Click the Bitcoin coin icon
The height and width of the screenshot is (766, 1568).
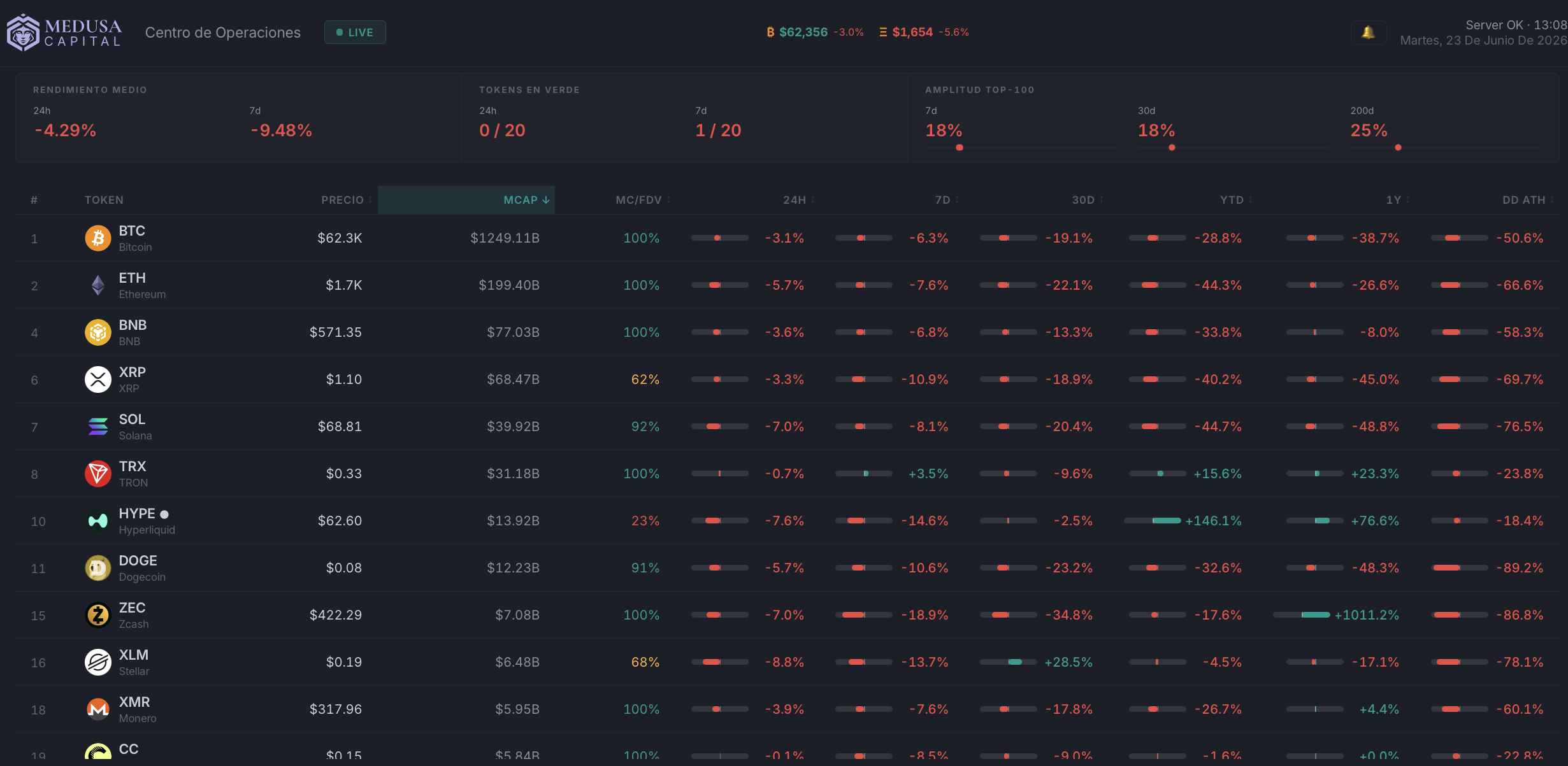click(x=98, y=238)
